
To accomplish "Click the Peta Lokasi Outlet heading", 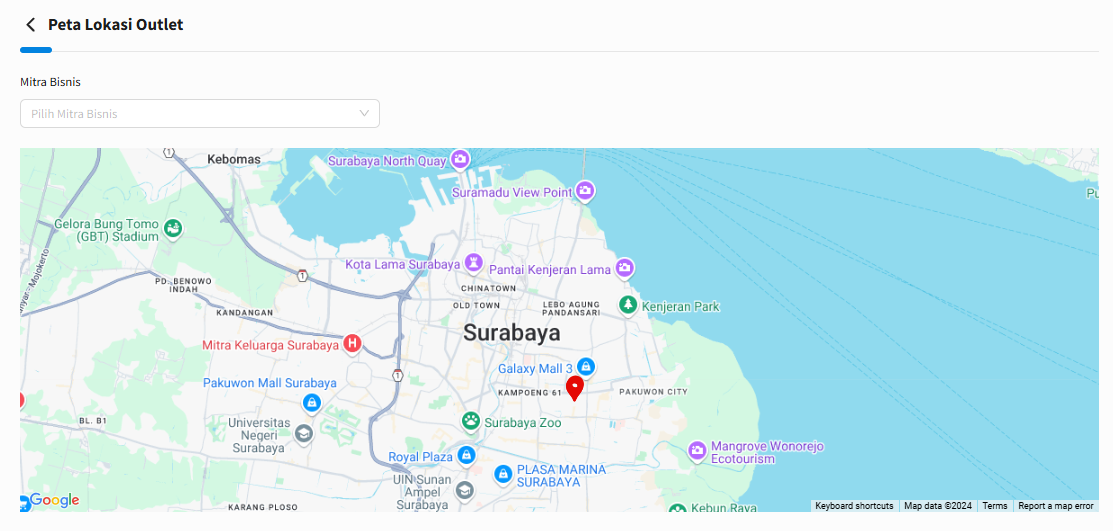I will pos(116,25).
